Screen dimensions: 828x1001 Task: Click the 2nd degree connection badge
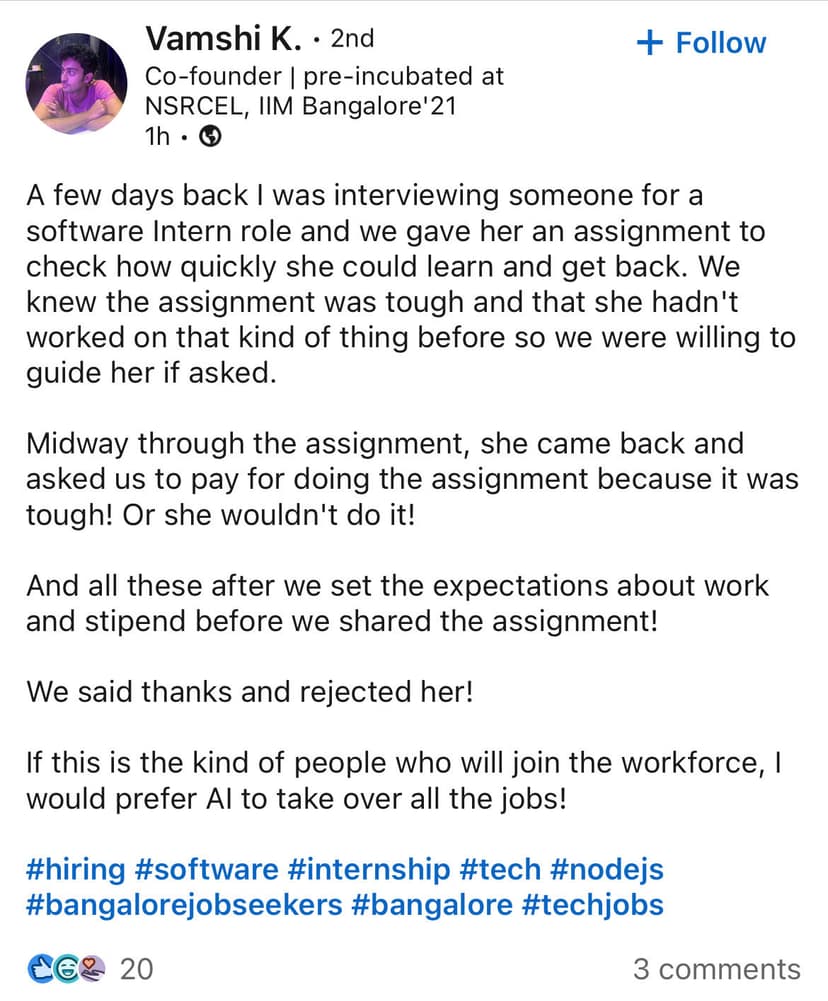352,39
